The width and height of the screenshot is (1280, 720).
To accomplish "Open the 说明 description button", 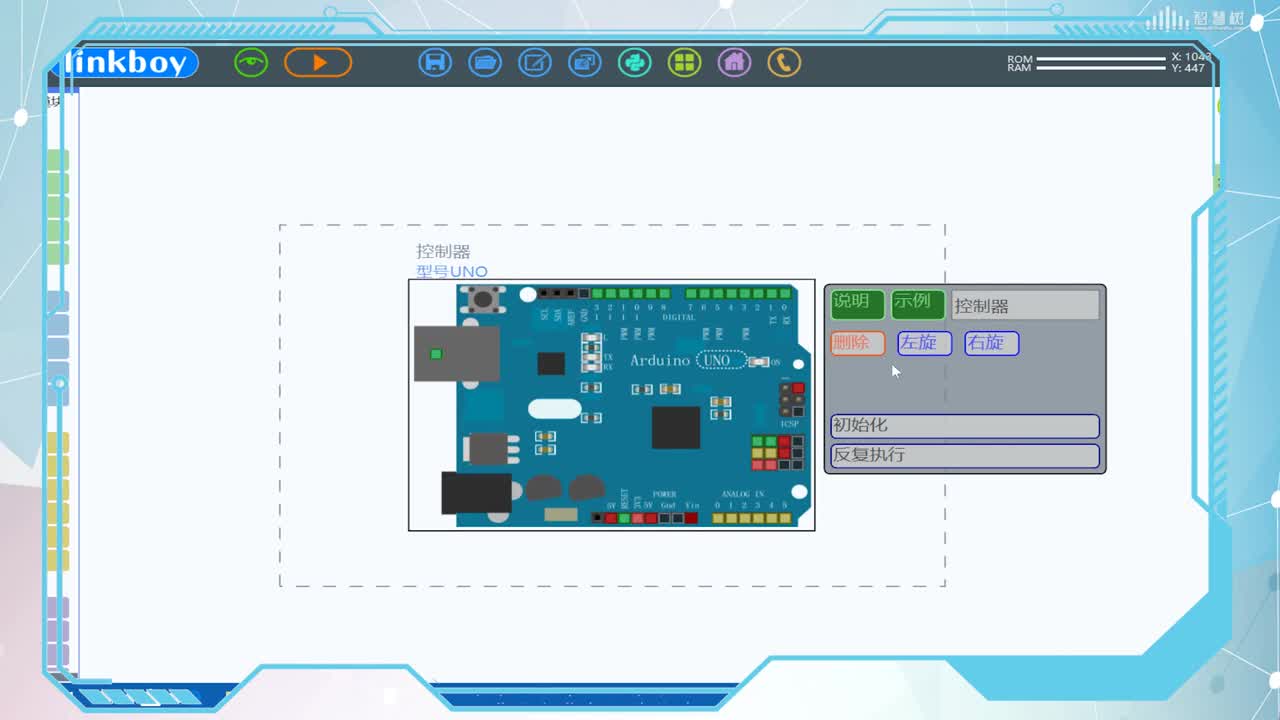I will pos(857,304).
